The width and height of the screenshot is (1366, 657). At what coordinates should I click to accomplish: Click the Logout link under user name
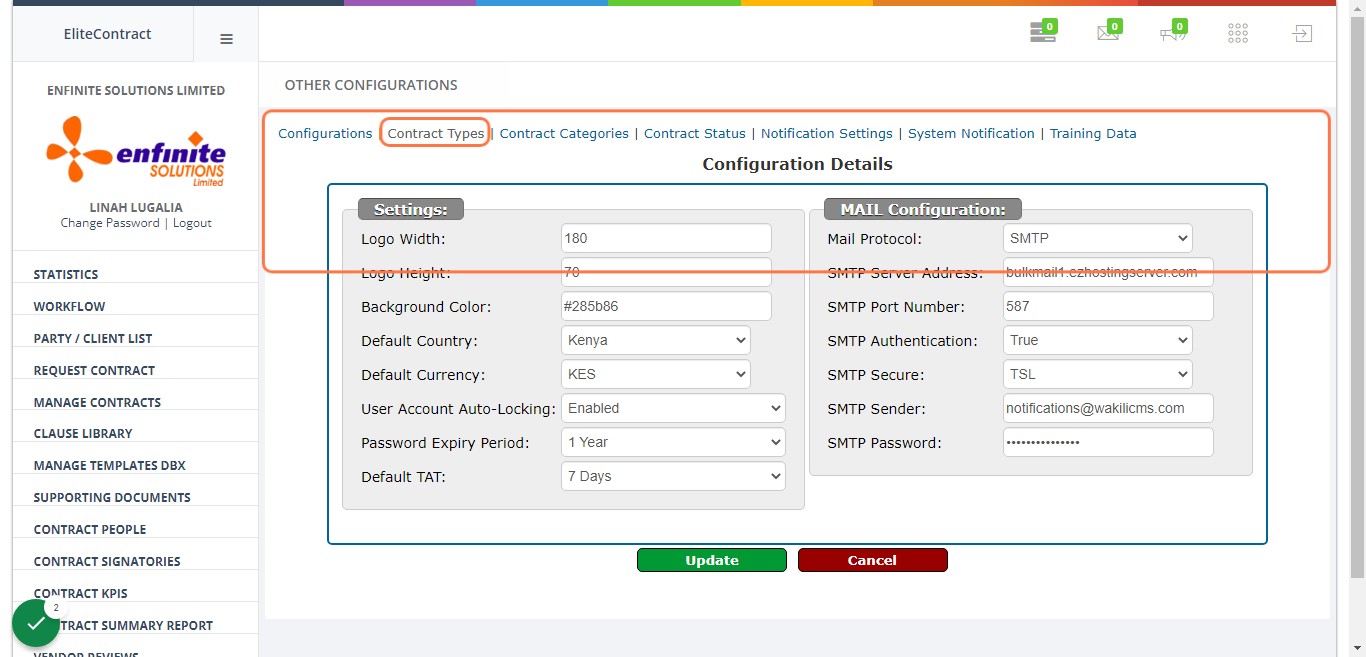tap(192, 223)
